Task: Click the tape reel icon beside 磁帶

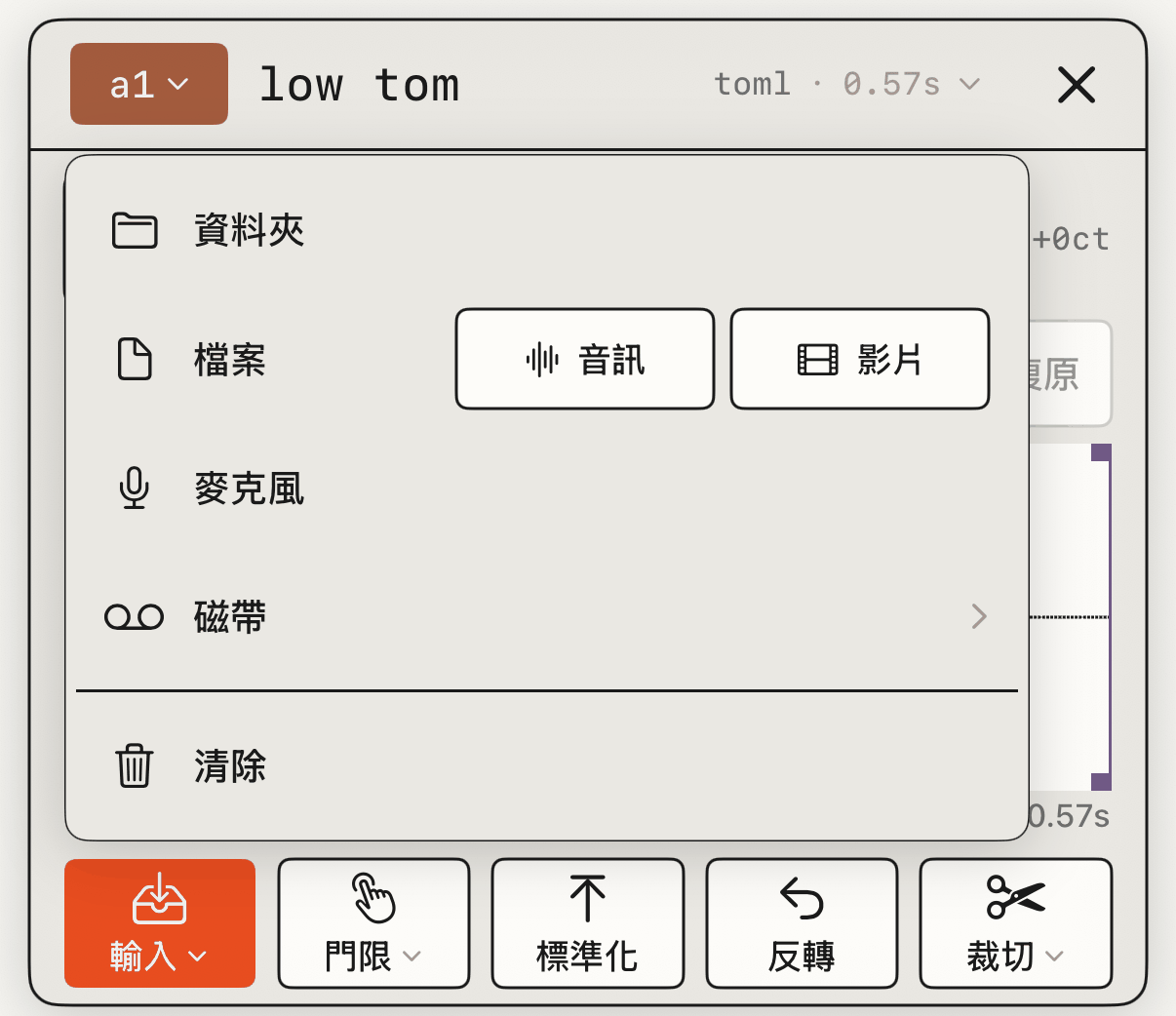Action: [134, 617]
